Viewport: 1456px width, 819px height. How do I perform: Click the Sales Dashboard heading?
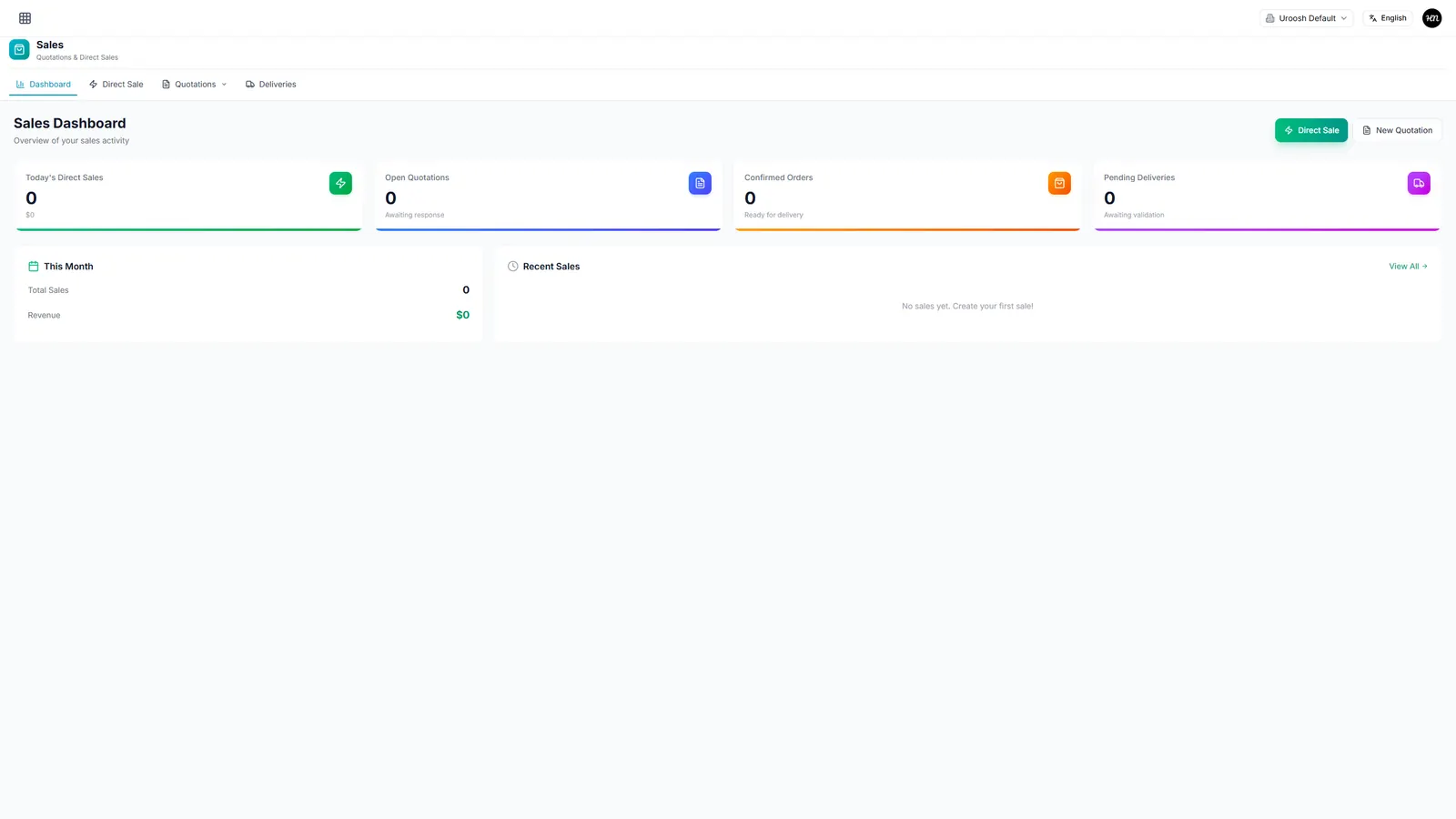70,124
